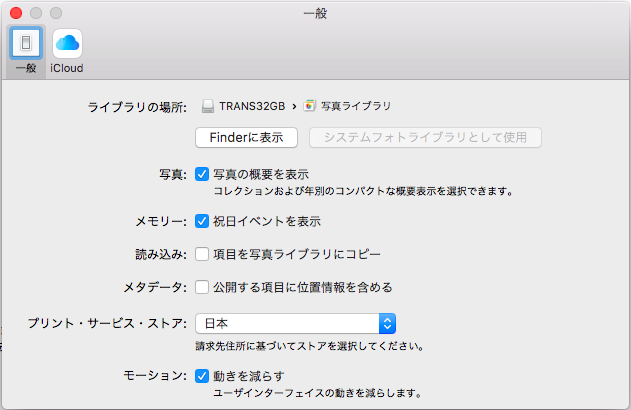Click the 写真ライブラリ path text
This screenshot has width=631, height=410.
tap(356, 106)
